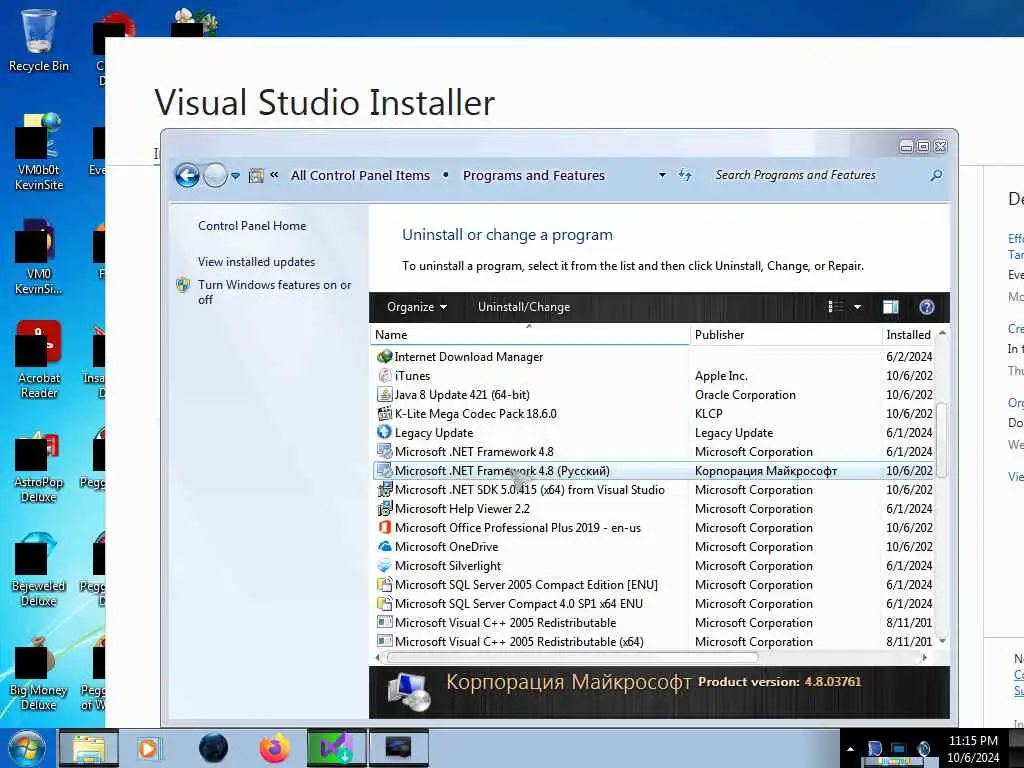This screenshot has height=768, width=1024.
Task: Click the KLCP publisher cell
Action: pyautogui.click(x=709, y=414)
